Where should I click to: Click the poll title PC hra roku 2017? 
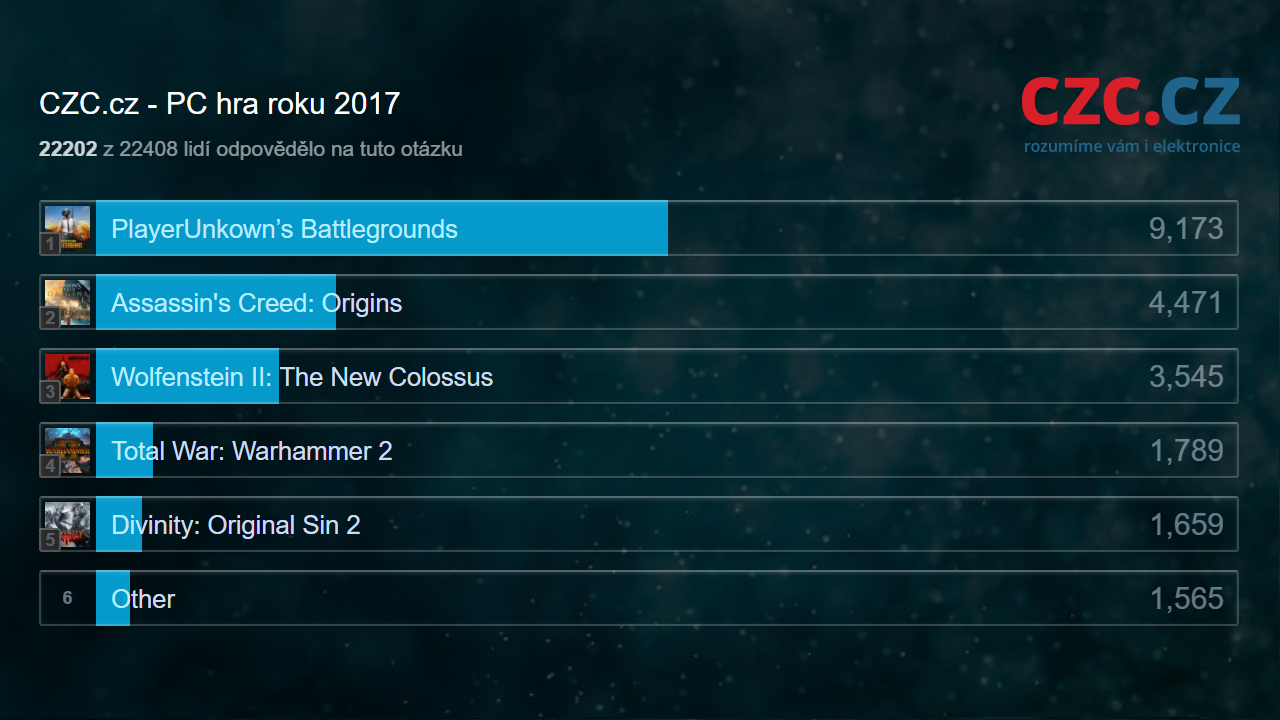click(x=219, y=104)
